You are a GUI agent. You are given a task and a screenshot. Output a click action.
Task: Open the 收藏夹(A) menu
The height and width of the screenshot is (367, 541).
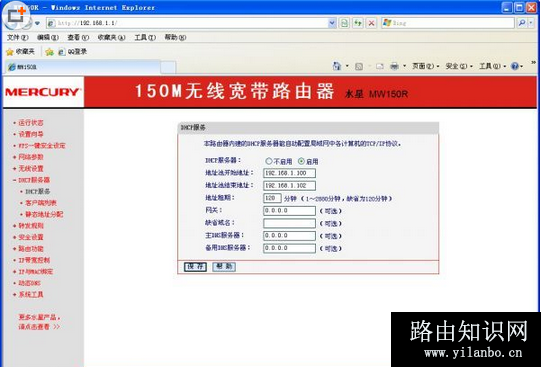click(111, 37)
